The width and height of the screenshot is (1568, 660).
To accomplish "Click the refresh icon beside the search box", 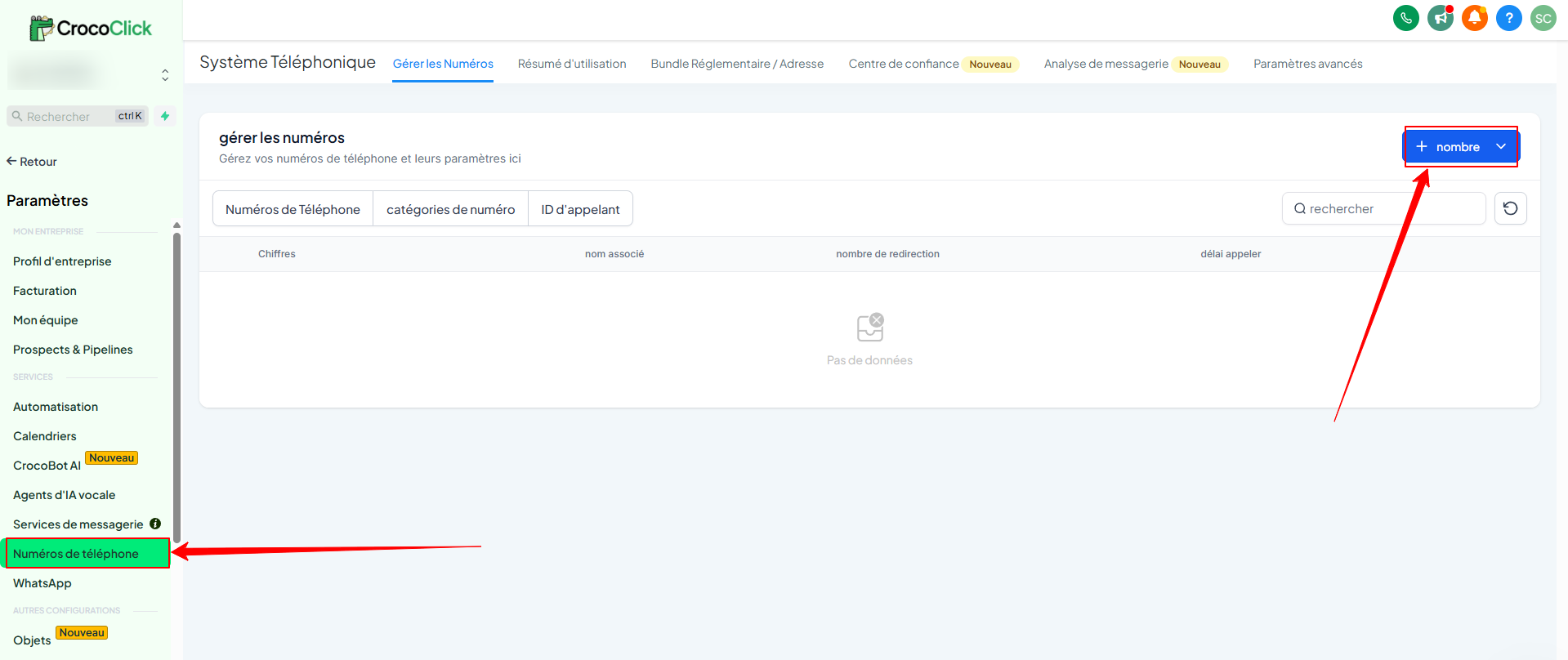I will click(x=1510, y=208).
